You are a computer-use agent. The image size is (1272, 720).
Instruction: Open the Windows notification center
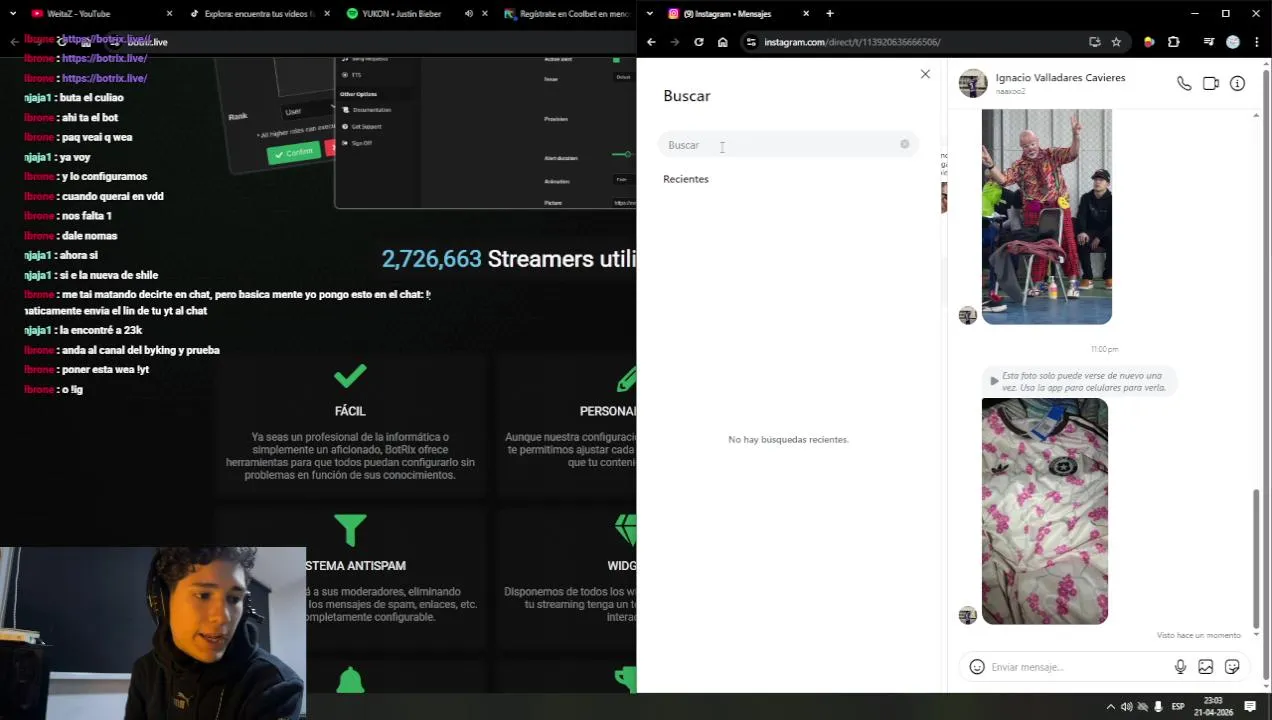coord(1250,707)
